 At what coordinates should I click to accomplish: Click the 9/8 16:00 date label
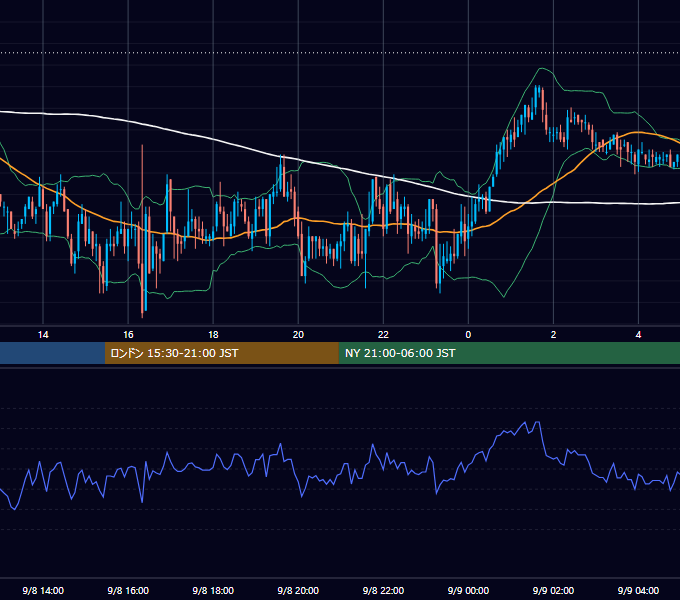(128, 590)
